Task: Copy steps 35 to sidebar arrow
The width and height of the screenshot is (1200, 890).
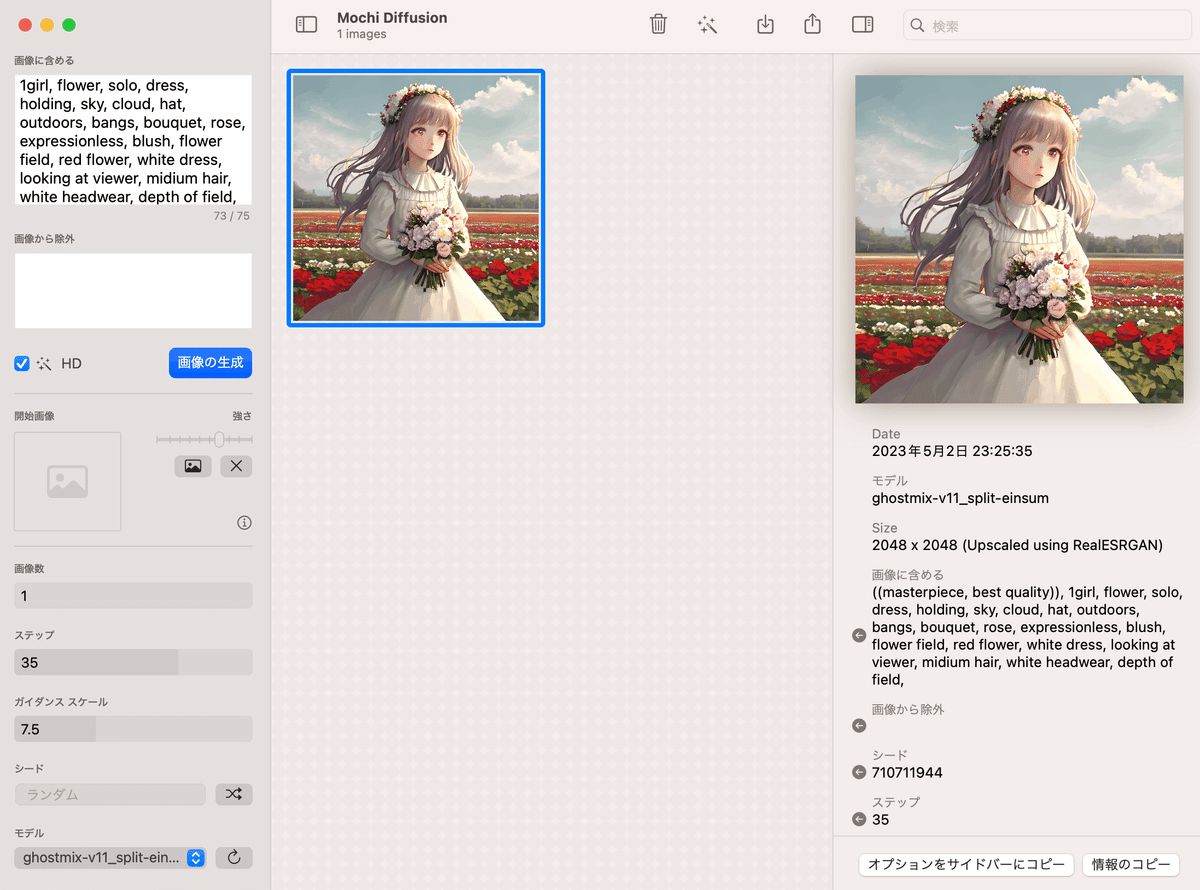Action: [859, 819]
